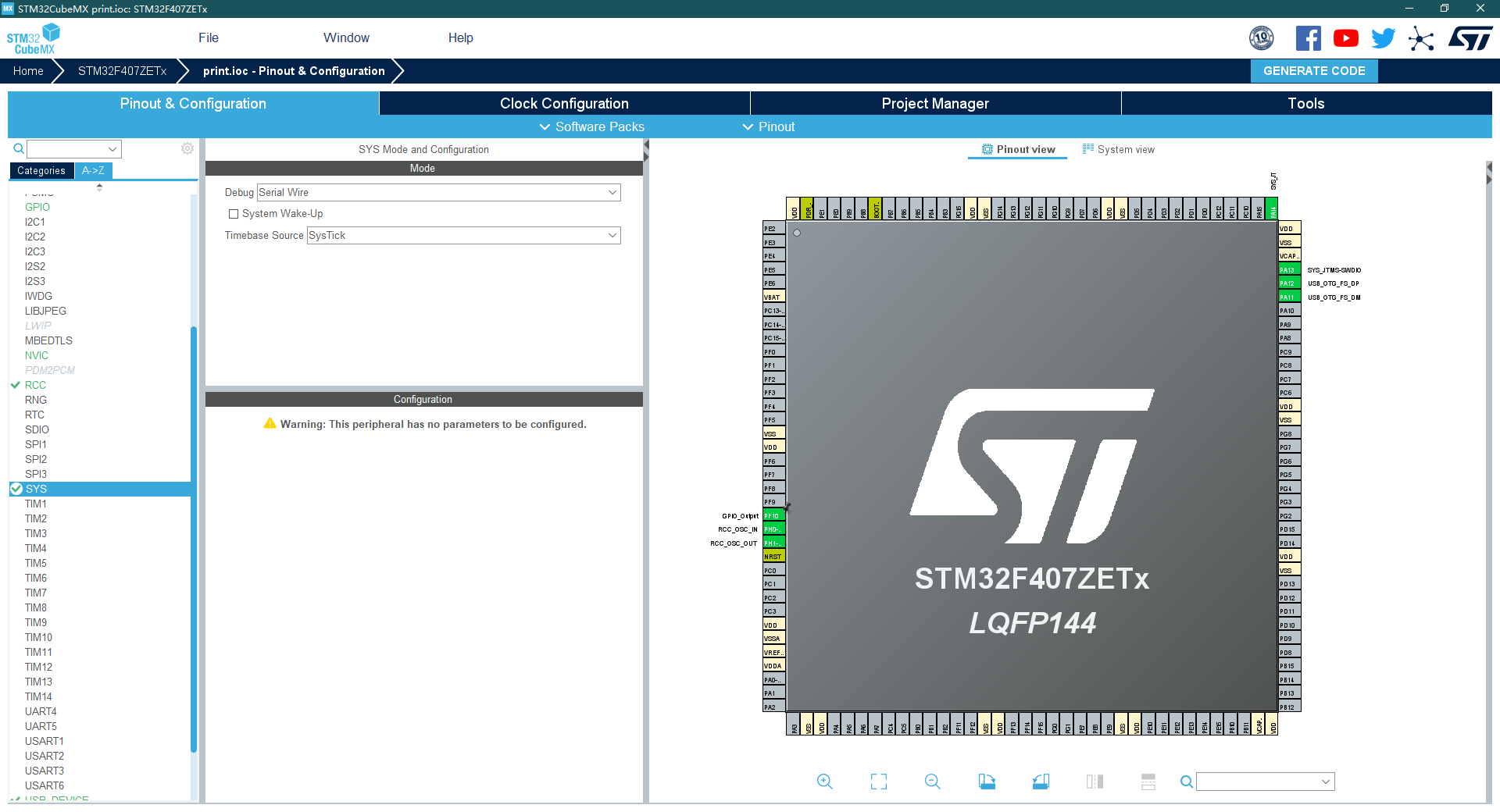1500x812 pixels.
Task: Open the File menu
Action: tap(209, 37)
